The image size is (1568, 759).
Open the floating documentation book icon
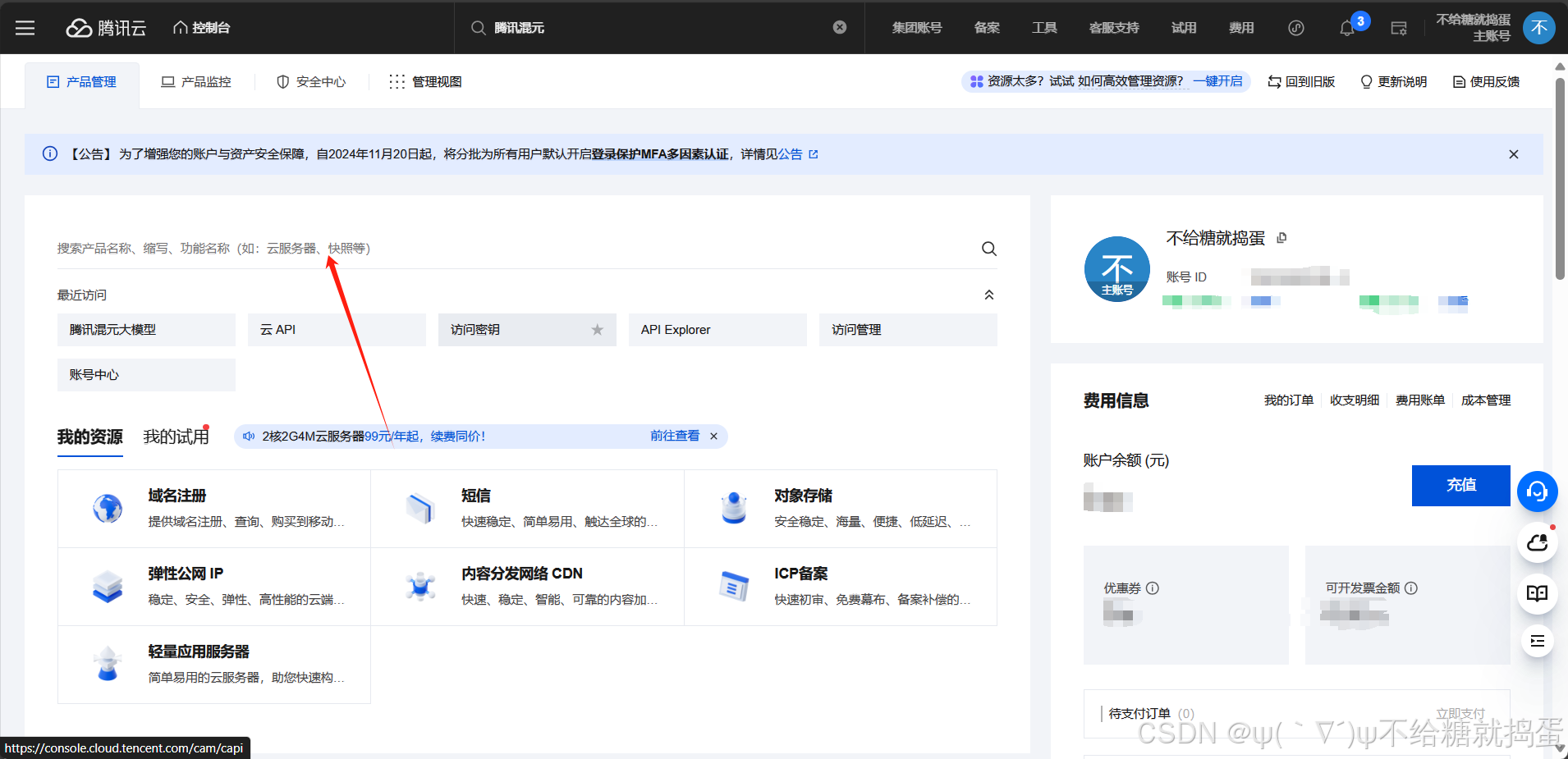tap(1538, 593)
